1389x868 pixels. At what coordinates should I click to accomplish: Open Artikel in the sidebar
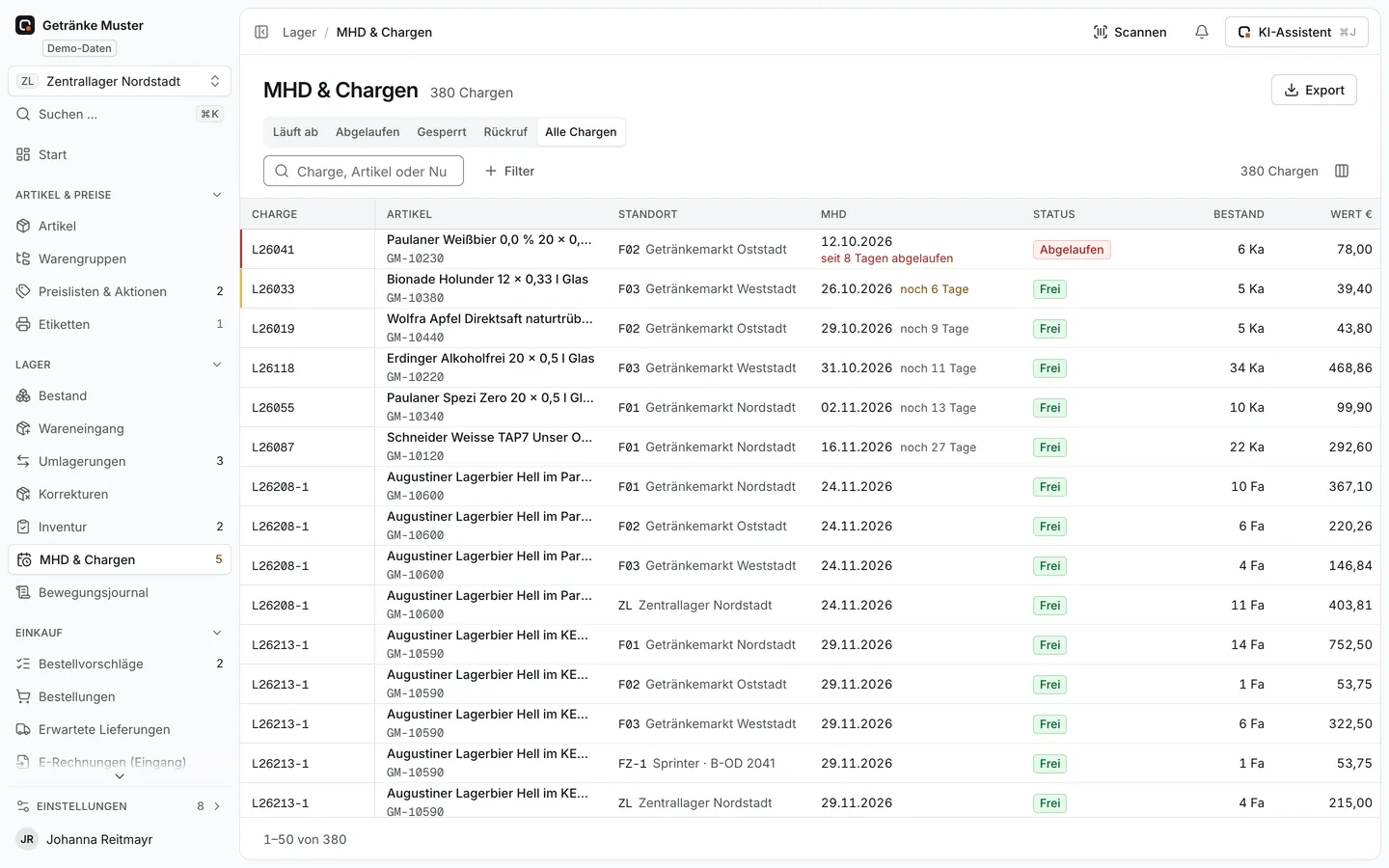click(x=120, y=226)
